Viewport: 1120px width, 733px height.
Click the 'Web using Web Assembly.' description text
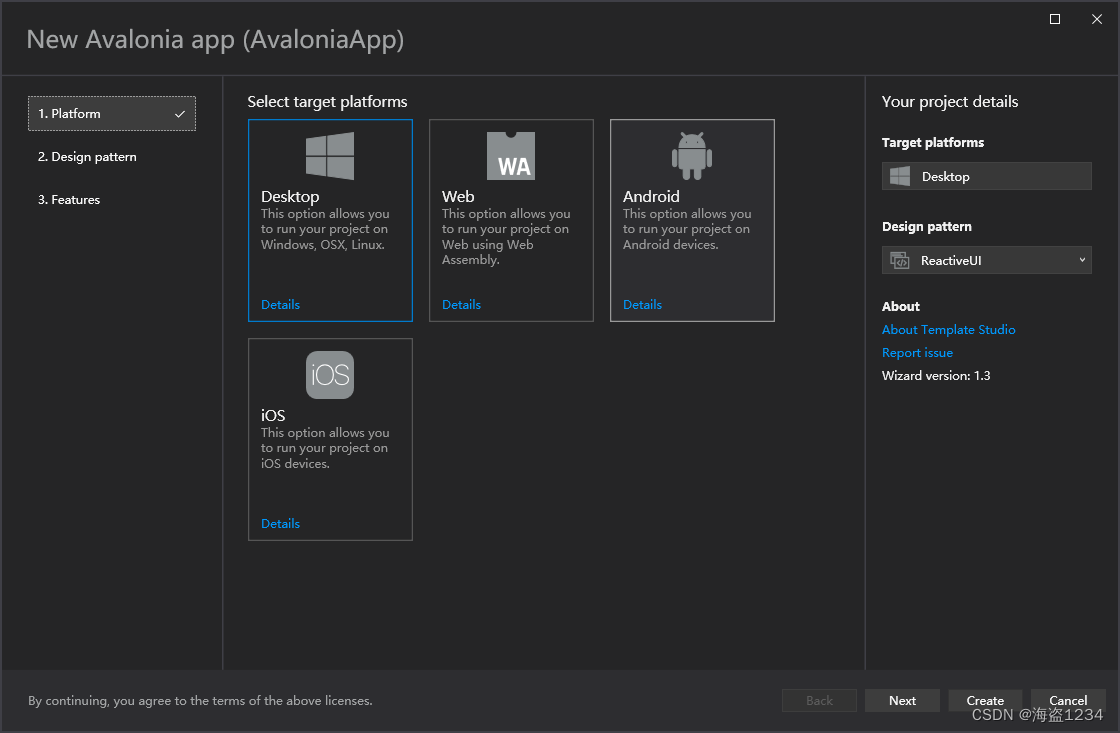487,252
